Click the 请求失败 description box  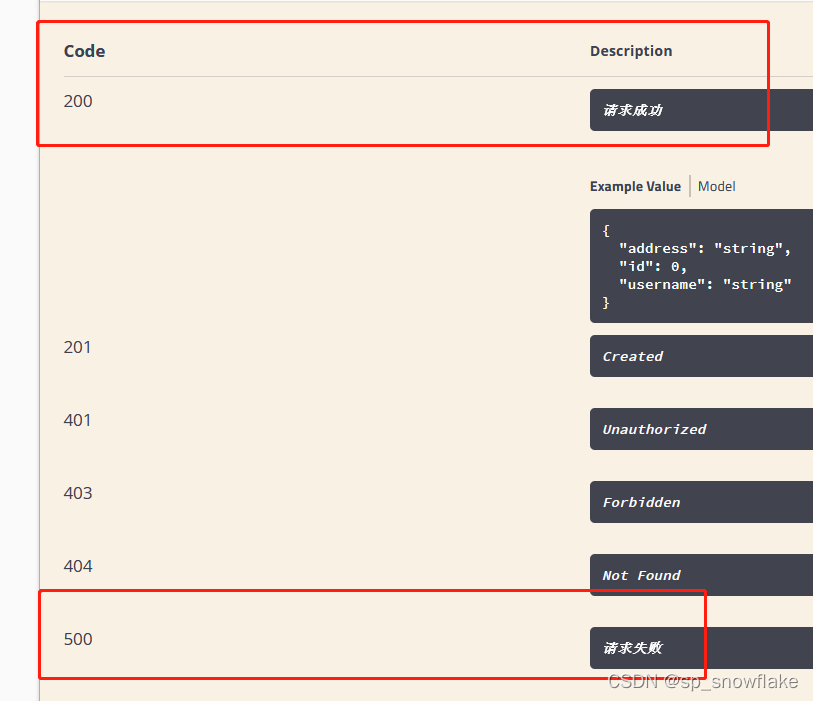pos(702,648)
